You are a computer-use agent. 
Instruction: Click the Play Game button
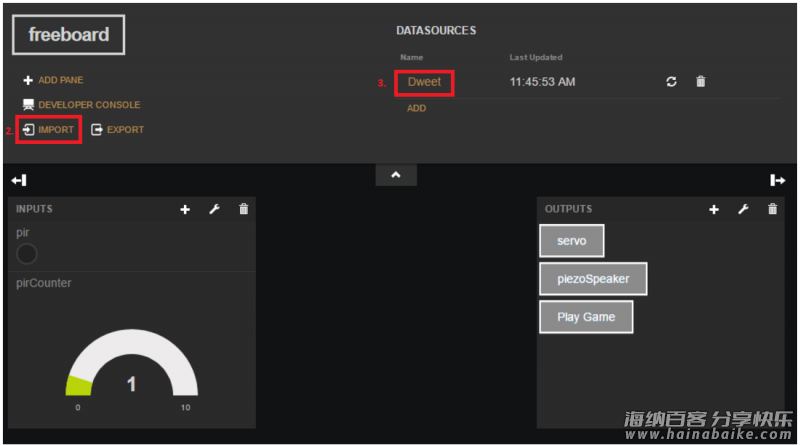click(586, 317)
